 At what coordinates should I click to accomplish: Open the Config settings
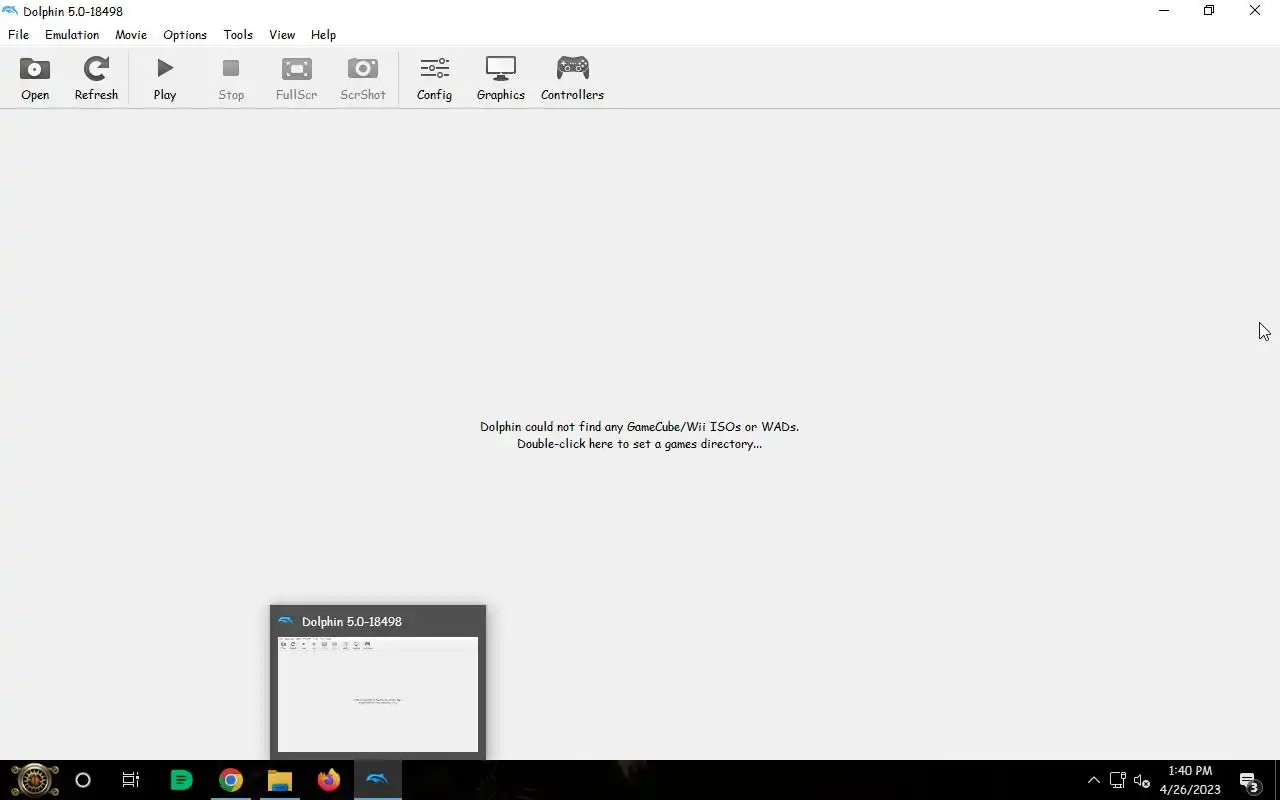coord(434,79)
